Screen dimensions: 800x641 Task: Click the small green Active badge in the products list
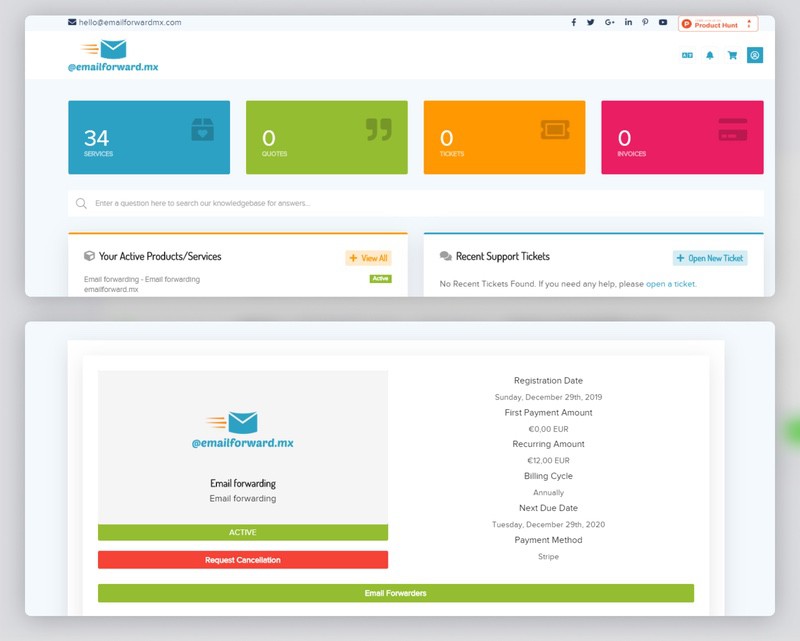click(381, 279)
